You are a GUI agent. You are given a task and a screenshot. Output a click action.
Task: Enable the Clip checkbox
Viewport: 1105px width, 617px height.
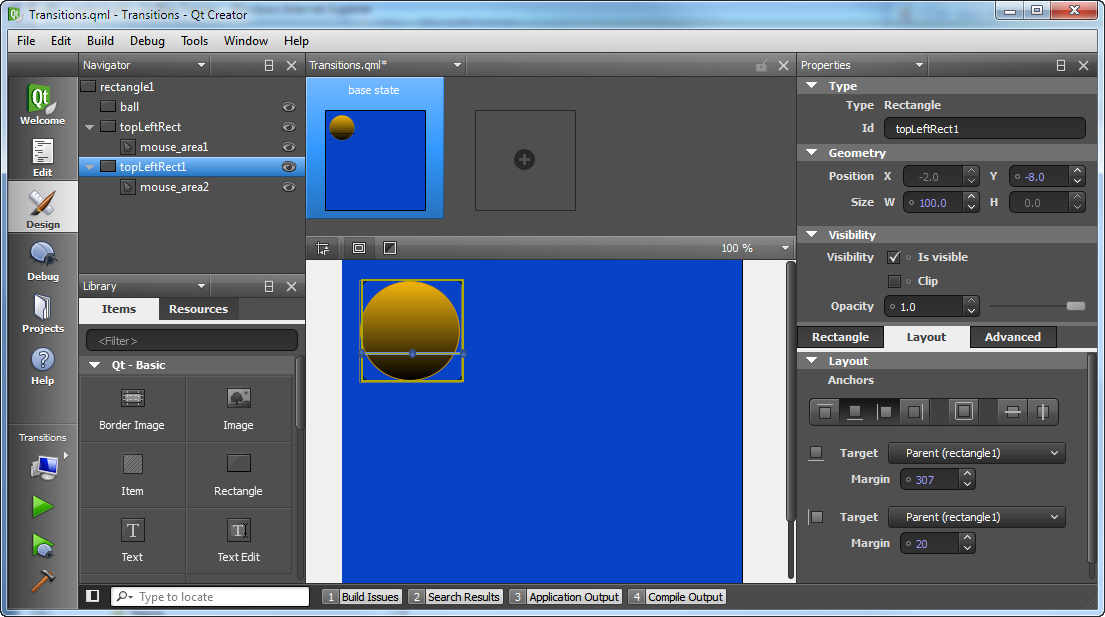(x=894, y=281)
